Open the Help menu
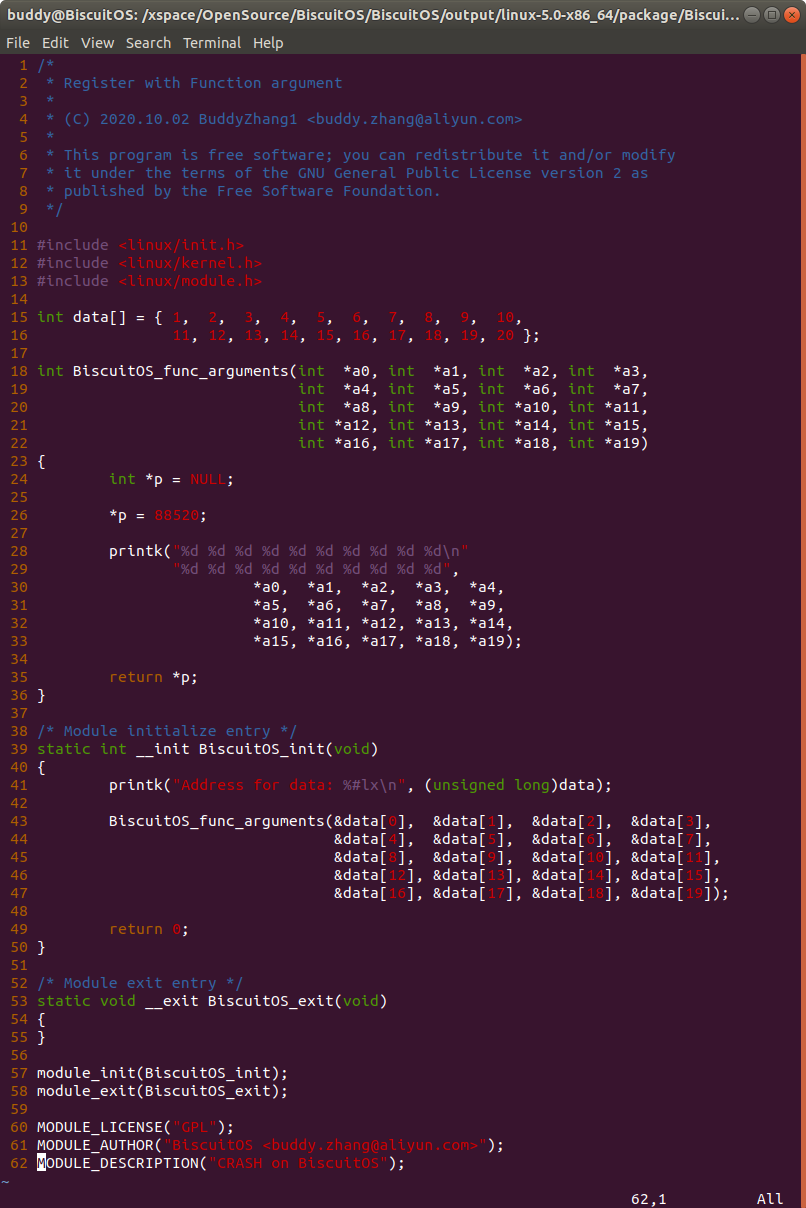The width and height of the screenshot is (806, 1208). pos(268,43)
